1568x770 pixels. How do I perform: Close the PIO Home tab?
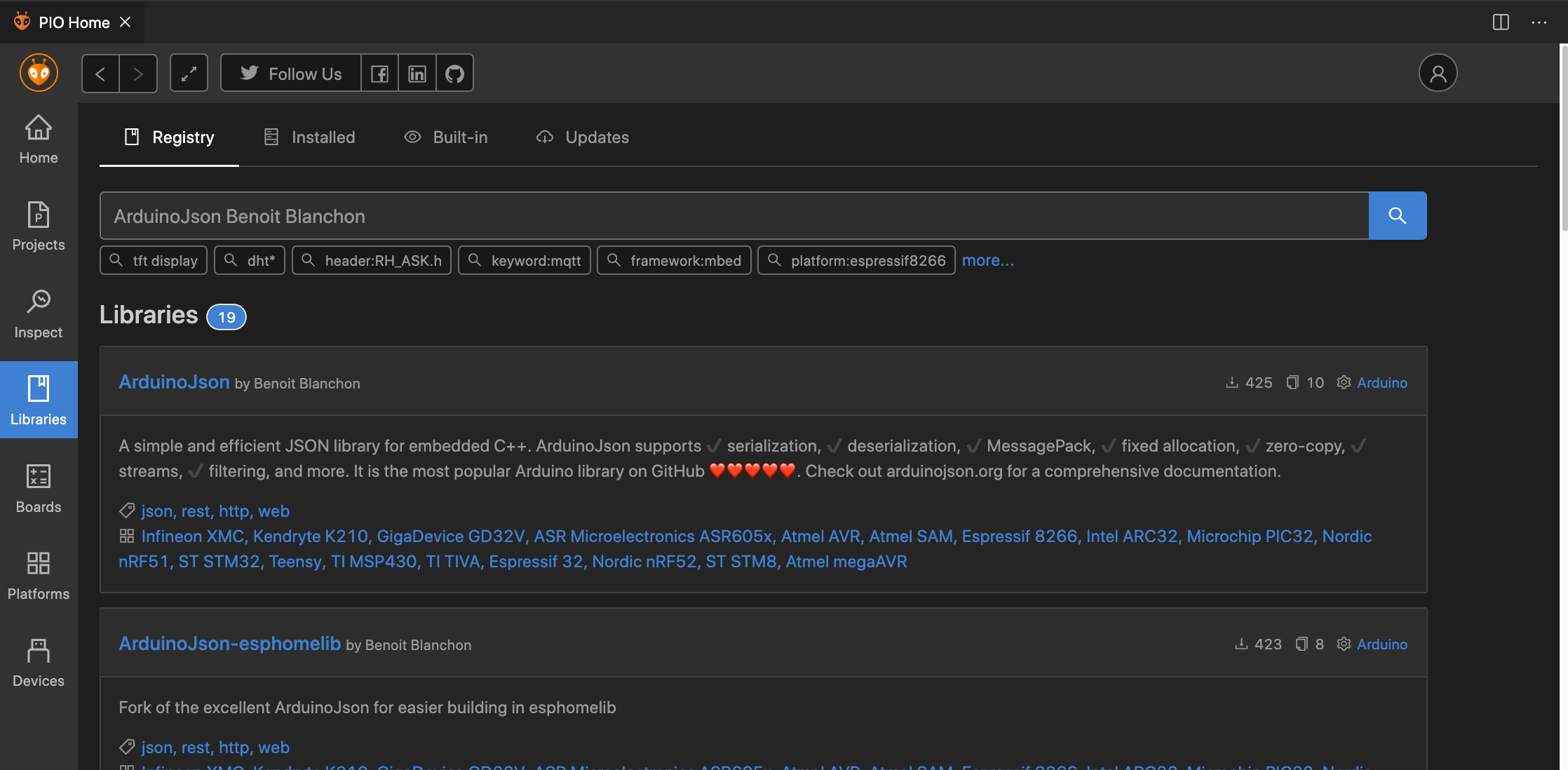(x=126, y=22)
